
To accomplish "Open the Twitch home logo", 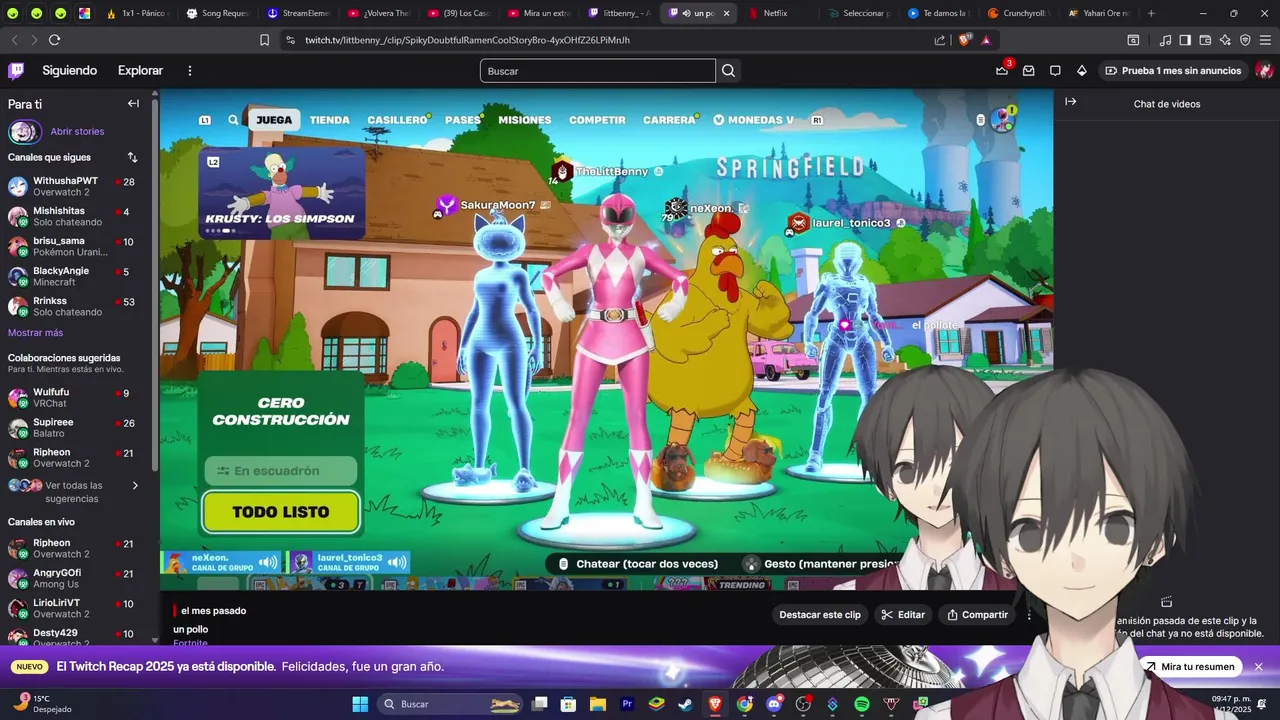I will [x=16, y=70].
